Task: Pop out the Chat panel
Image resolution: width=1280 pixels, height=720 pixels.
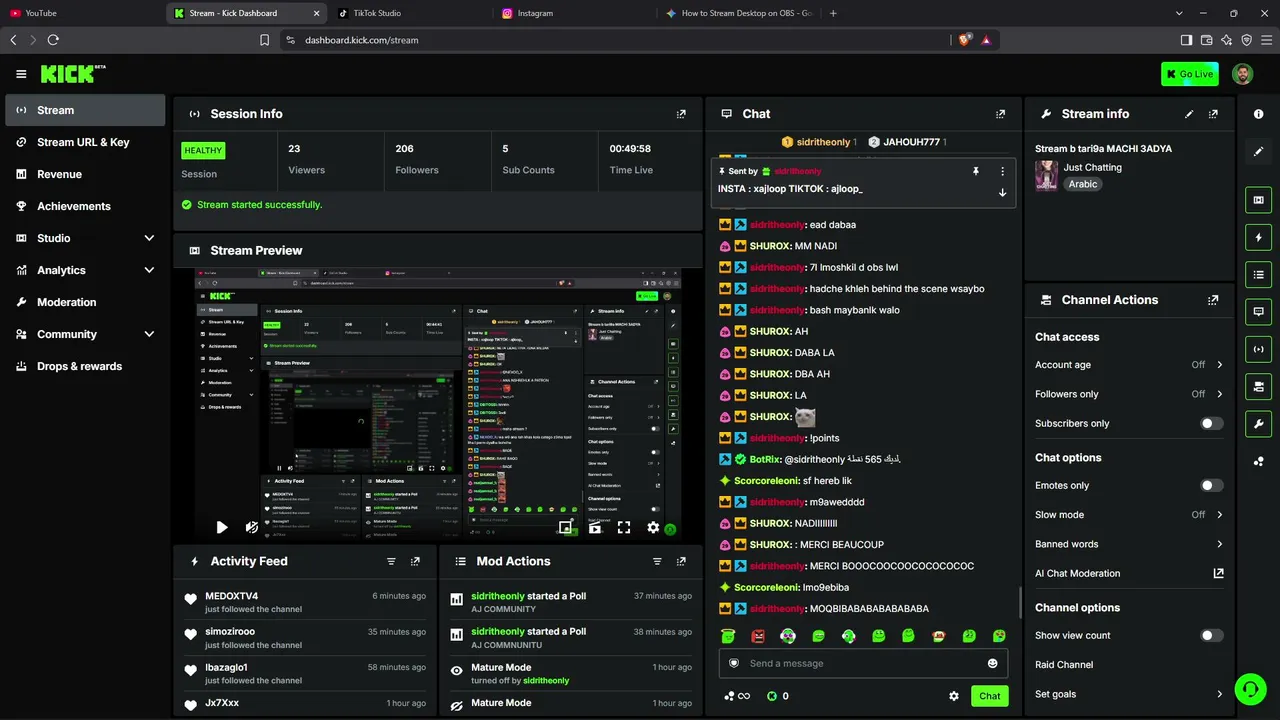Action: coord(1000,114)
